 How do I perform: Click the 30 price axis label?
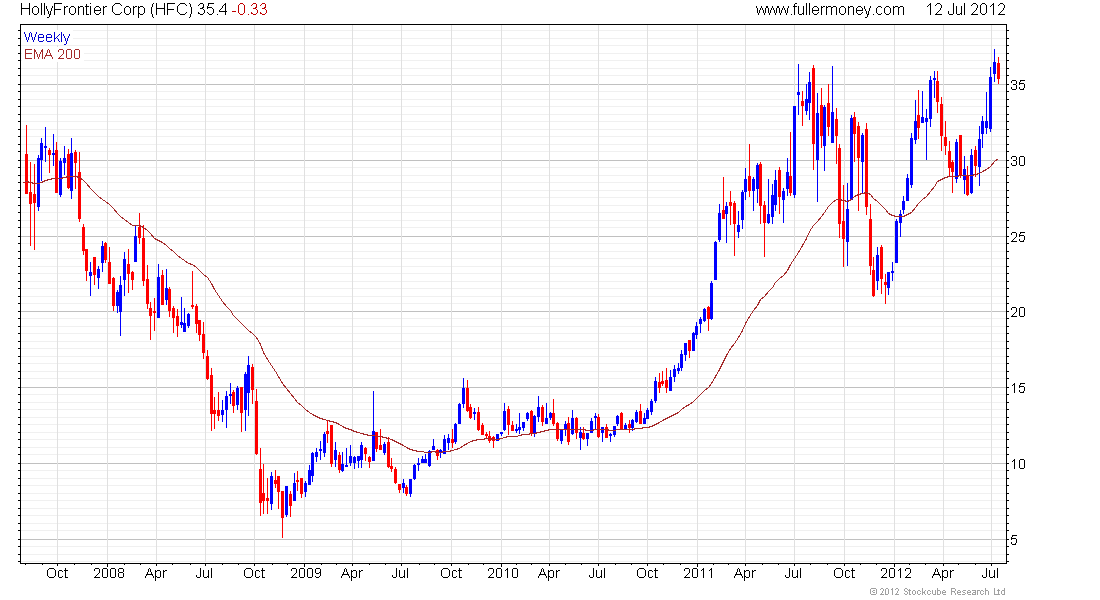(1017, 161)
